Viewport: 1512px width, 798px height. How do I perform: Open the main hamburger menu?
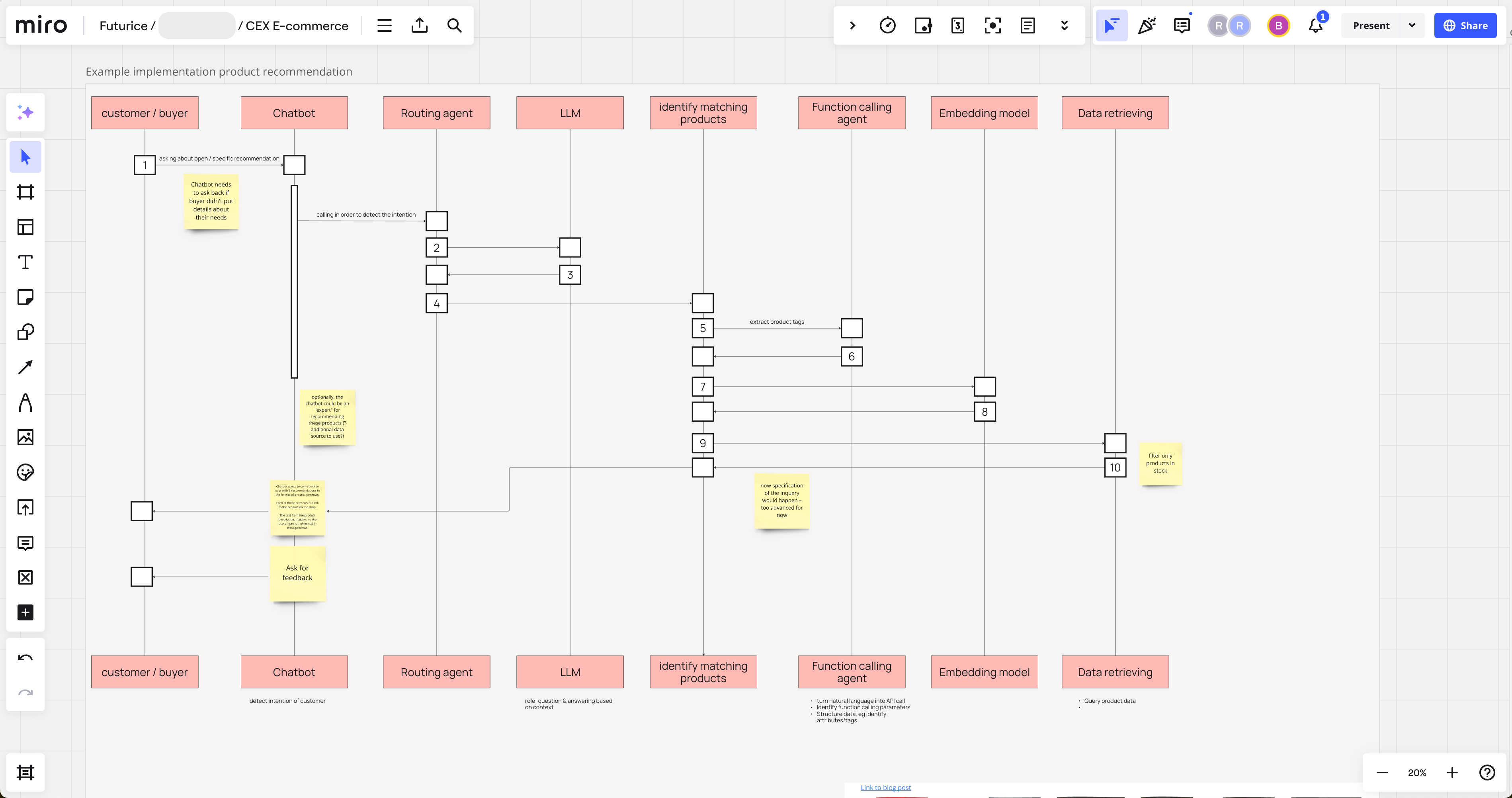(385, 25)
